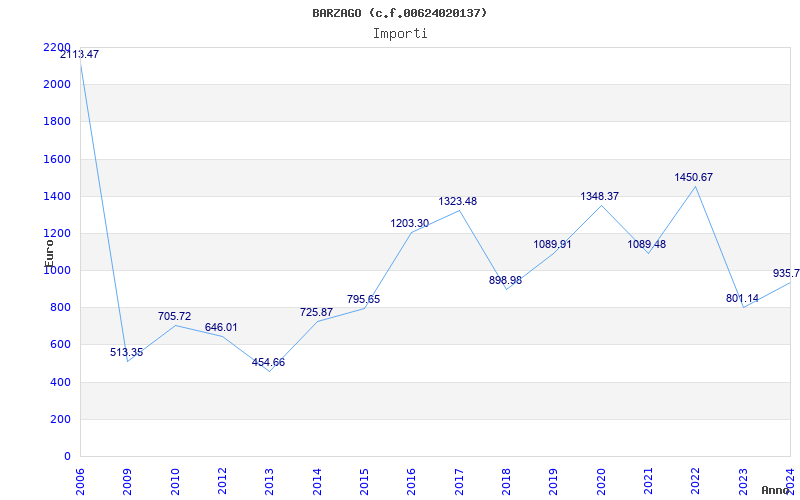Click the 2020 x-axis year label

click(x=601, y=482)
